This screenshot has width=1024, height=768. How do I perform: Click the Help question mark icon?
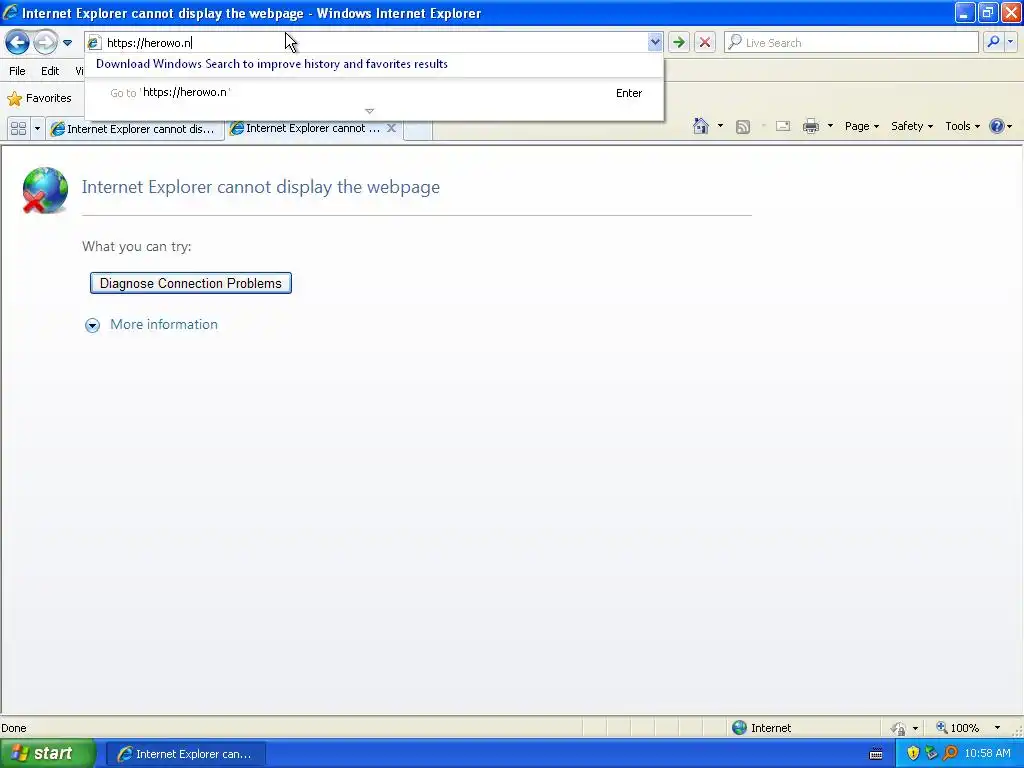997,126
